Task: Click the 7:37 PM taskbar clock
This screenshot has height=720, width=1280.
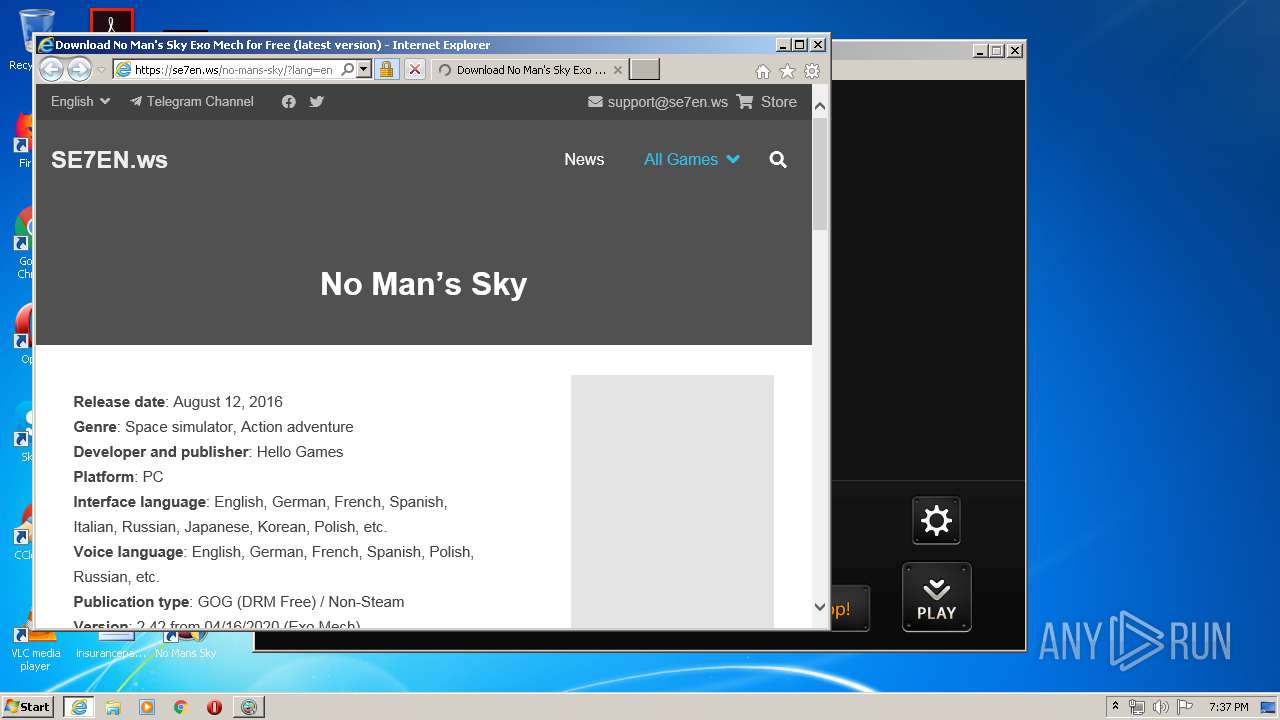Action: [x=1228, y=707]
